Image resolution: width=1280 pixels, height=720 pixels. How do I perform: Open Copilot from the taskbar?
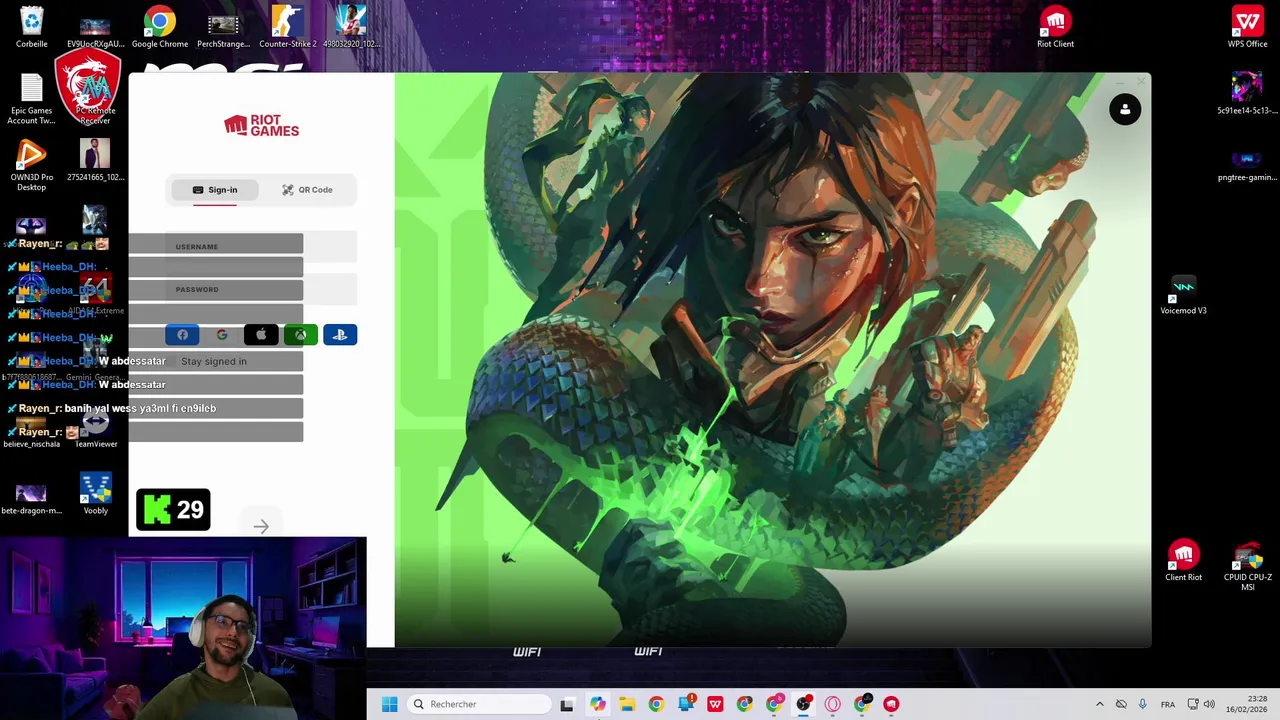click(x=597, y=704)
